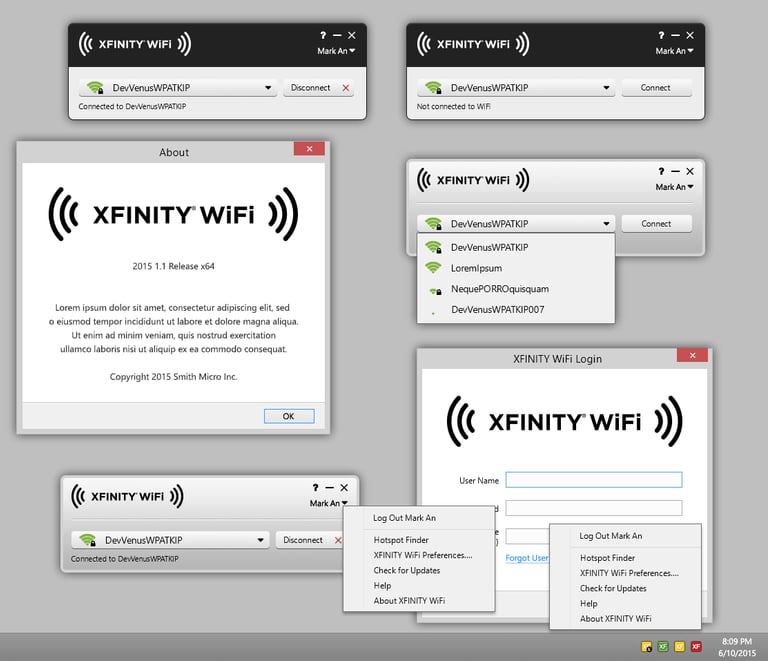Click 'Not connected to WiFi' status text
The height and width of the screenshot is (661, 768).
[x=454, y=106]
